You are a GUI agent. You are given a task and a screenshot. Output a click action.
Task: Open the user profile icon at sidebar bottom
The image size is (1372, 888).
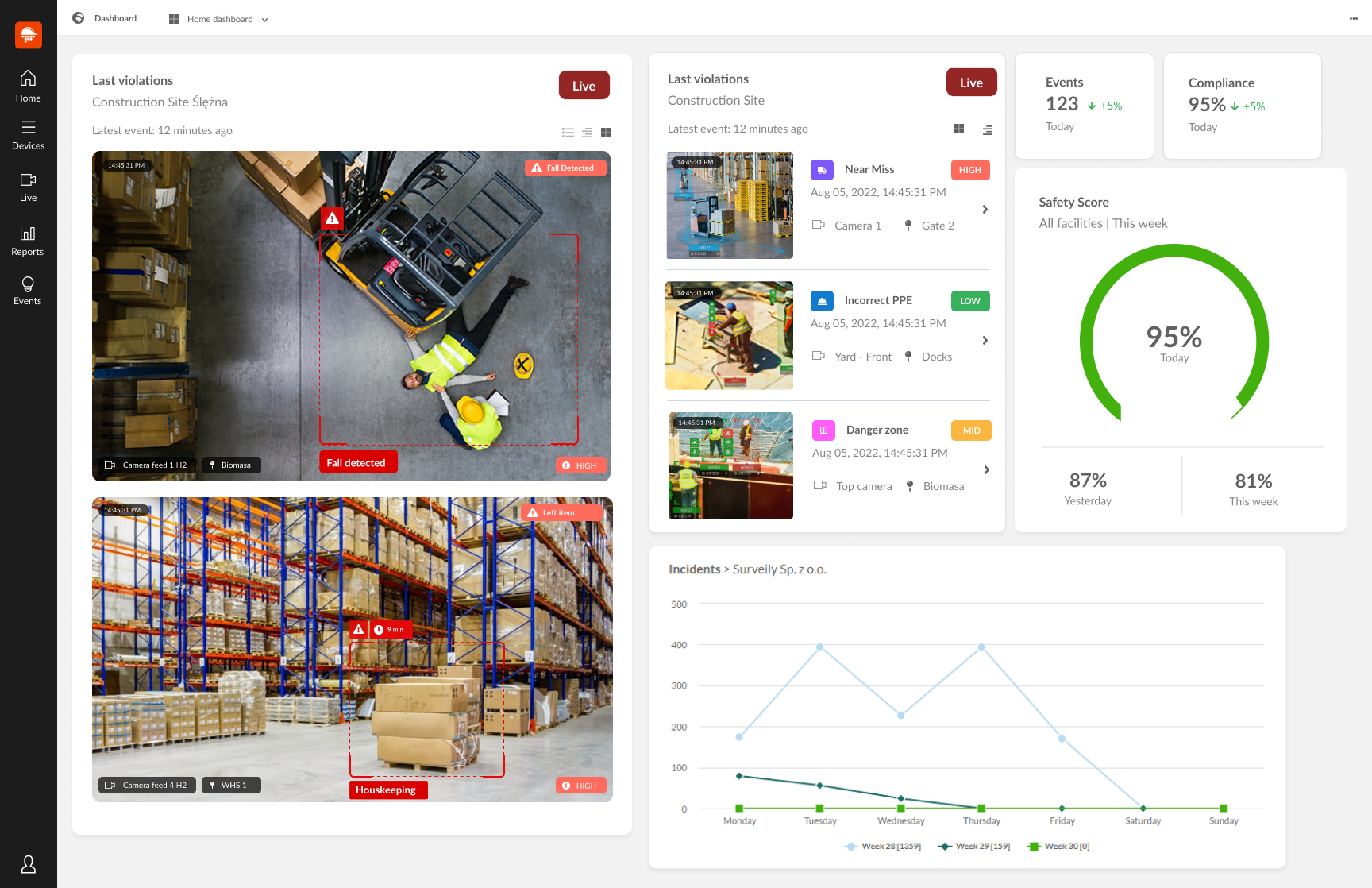point(28,863)
